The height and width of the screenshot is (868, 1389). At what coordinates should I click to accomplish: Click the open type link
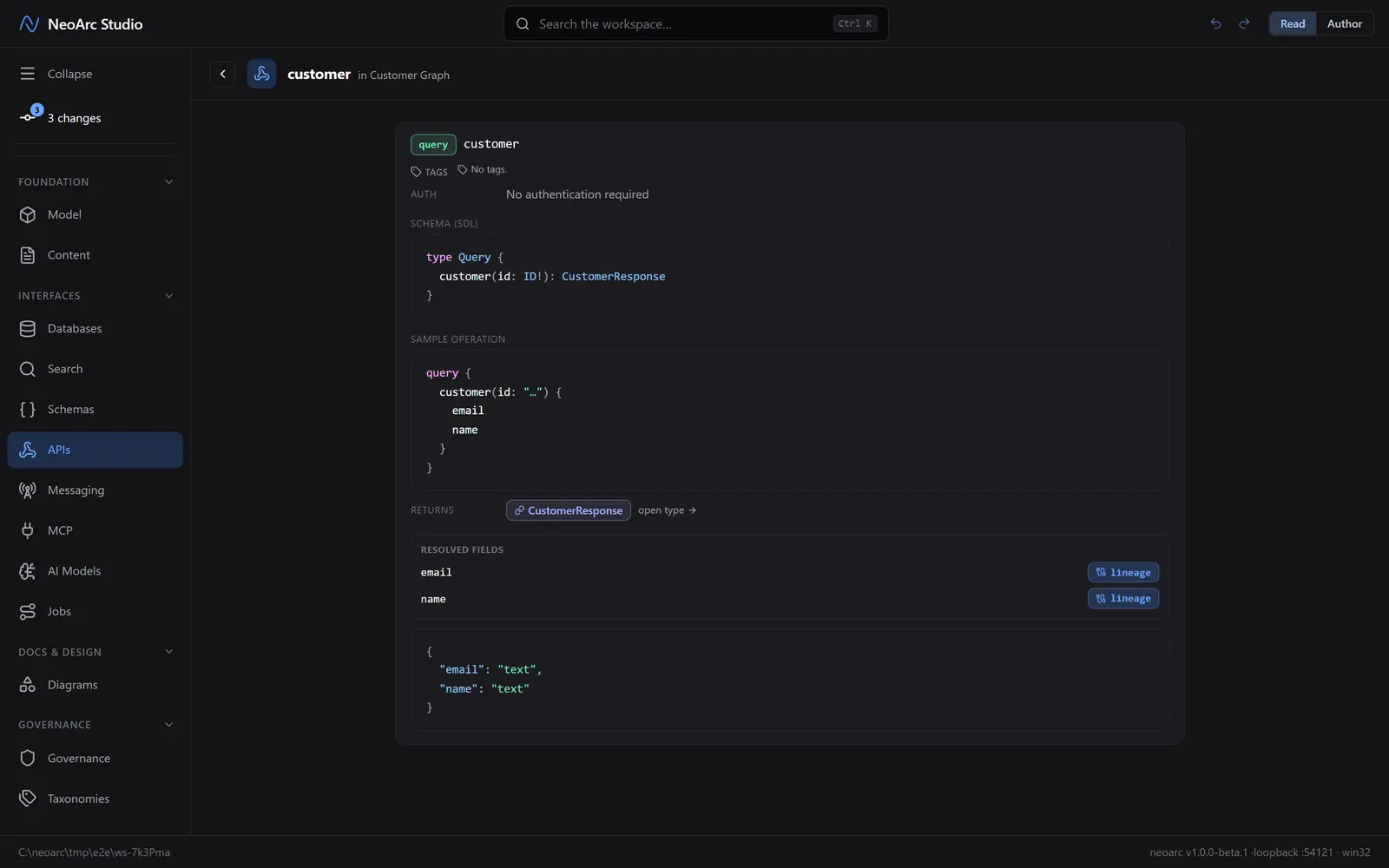[x=667, y=510]
